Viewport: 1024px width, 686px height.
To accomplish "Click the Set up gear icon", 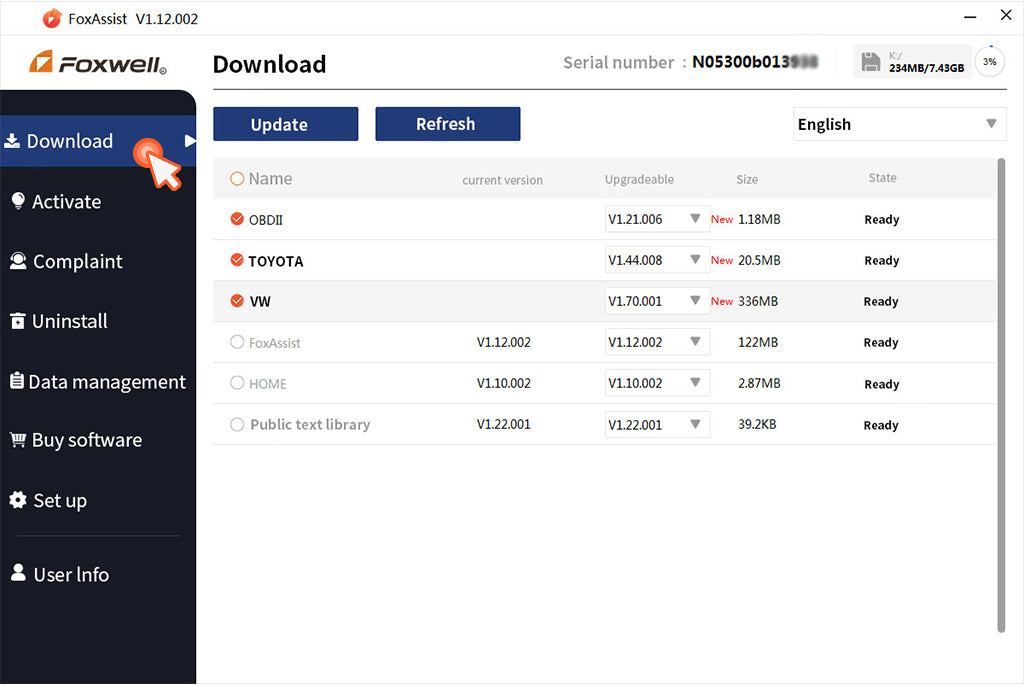I will pyautogui.click(x=18, y=500).
